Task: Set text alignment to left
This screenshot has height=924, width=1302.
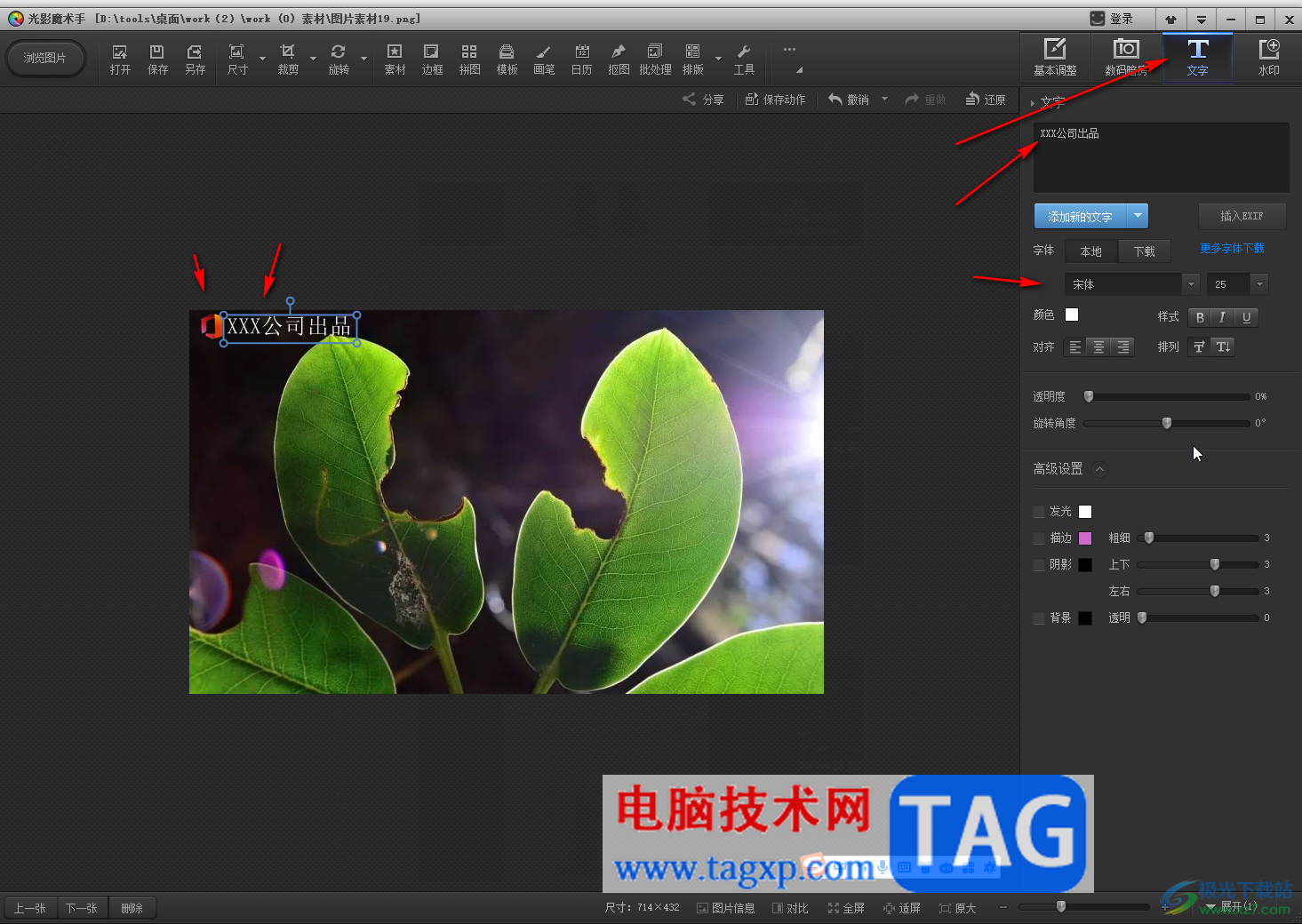Action: pos(1074,347)
